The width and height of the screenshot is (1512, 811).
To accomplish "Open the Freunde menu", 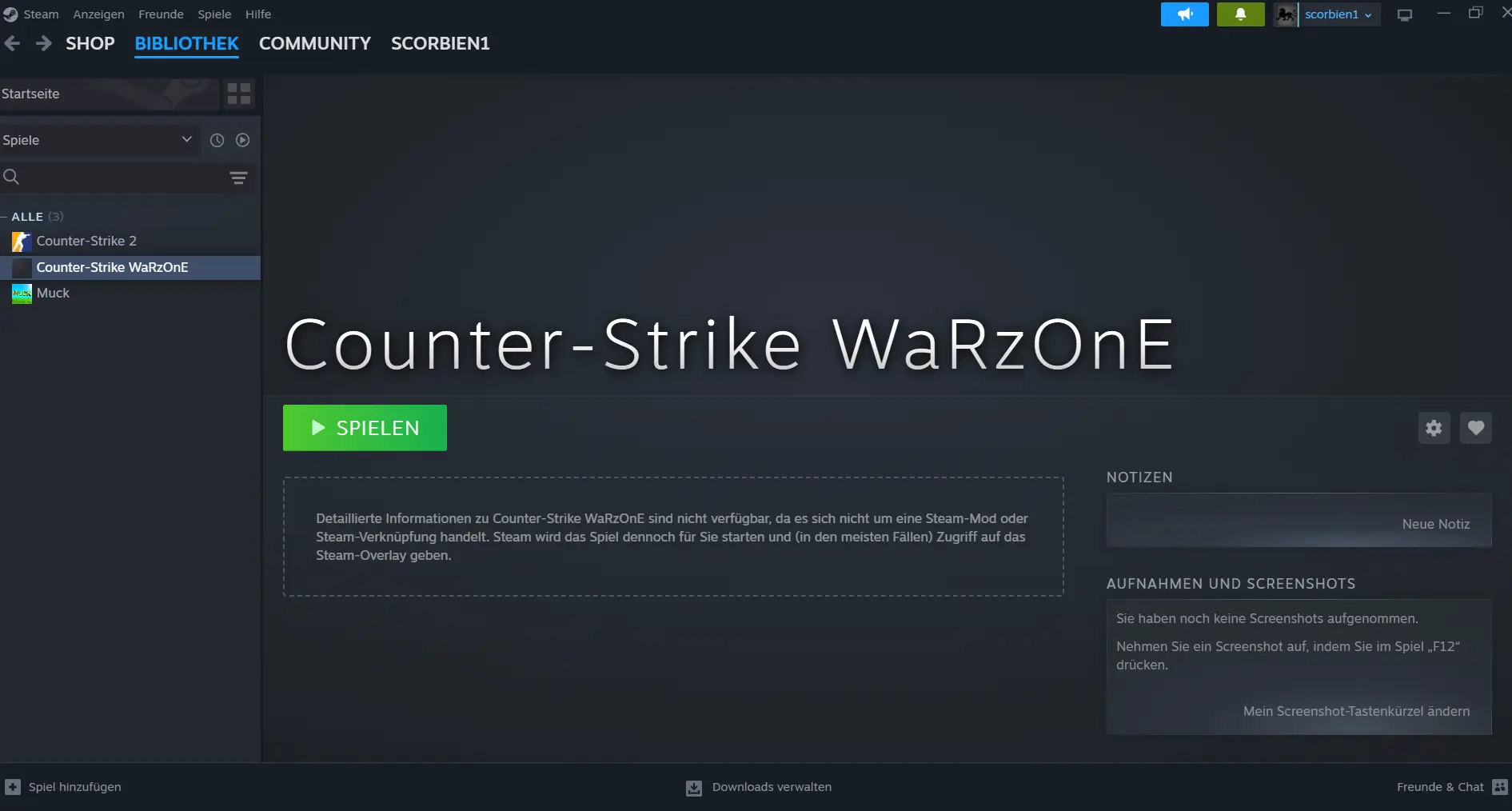I will pyautogui.click(x=161, y=14).
